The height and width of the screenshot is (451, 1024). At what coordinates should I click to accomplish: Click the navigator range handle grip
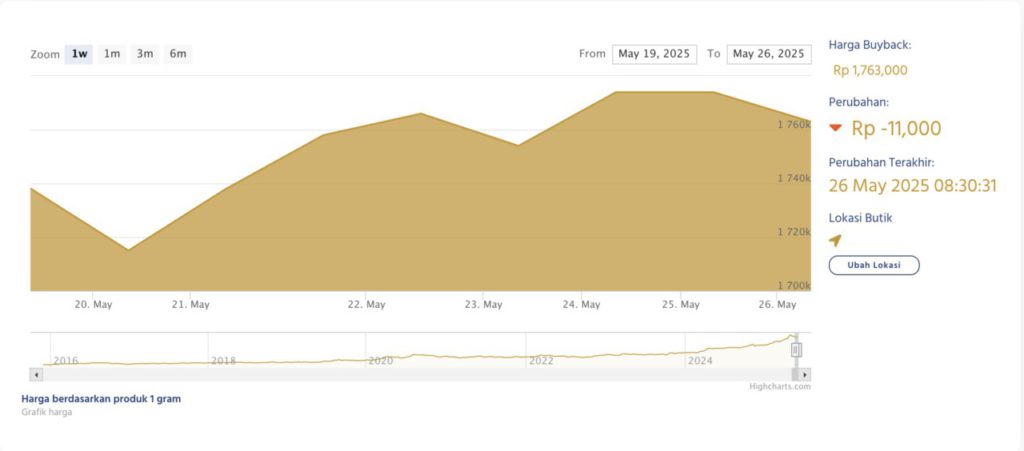[x=797, y=350]
